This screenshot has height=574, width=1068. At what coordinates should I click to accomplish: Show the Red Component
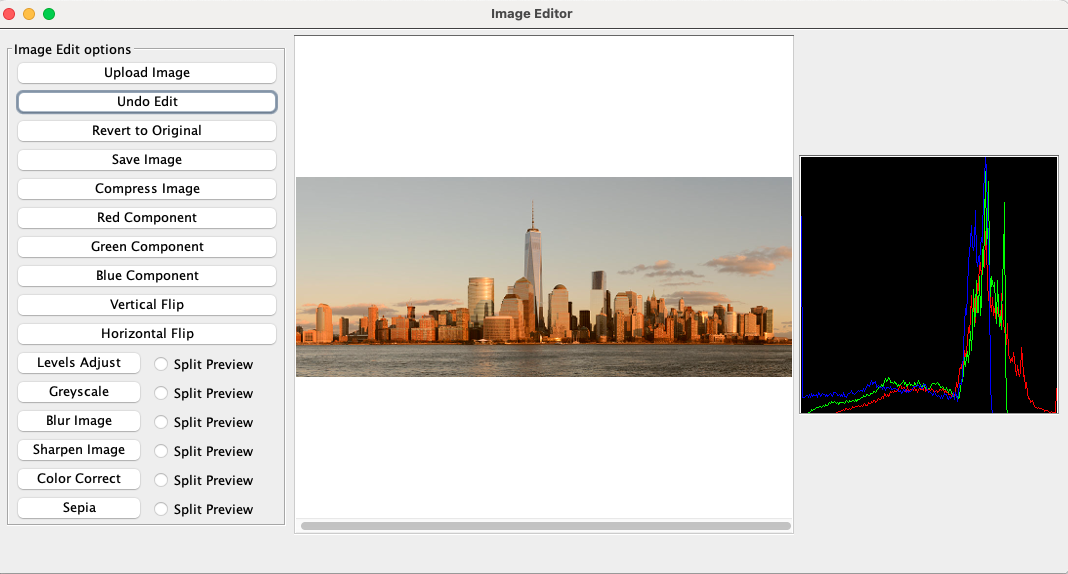(x=146, y=218)
